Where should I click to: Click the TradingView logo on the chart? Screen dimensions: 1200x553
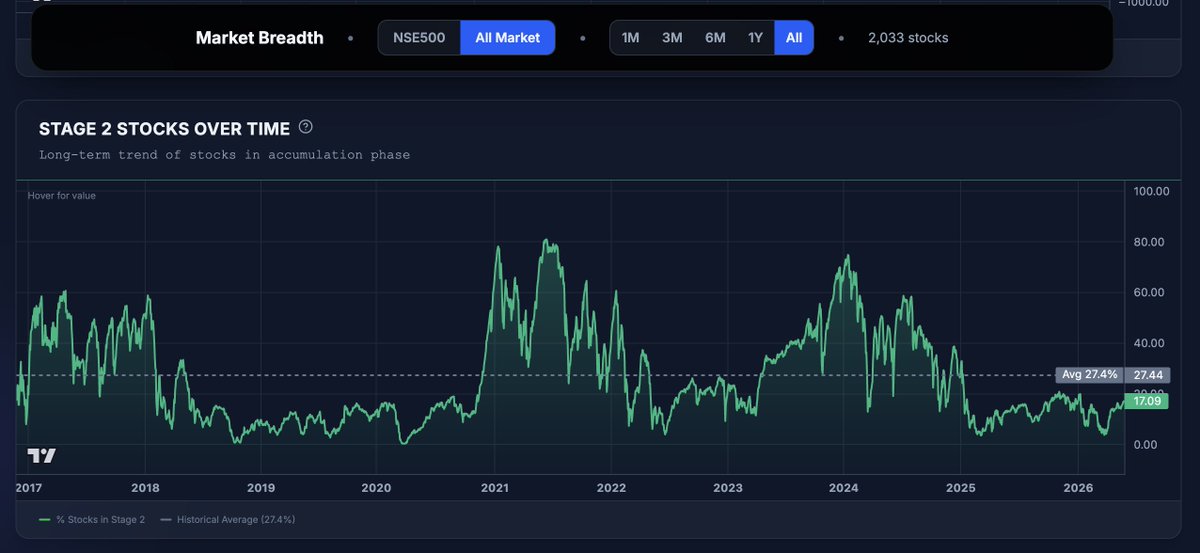point(42,456)
